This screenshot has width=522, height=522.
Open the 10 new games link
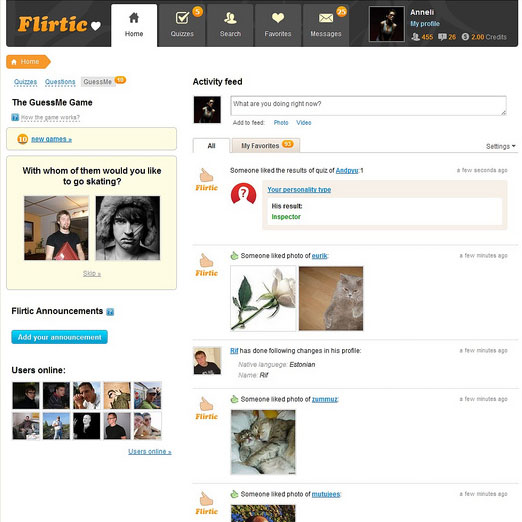(x=51, y=139)
